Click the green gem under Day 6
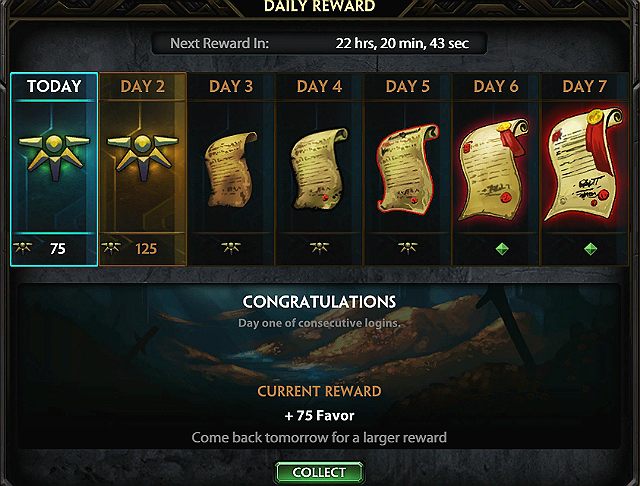 (x=502, y=248)
